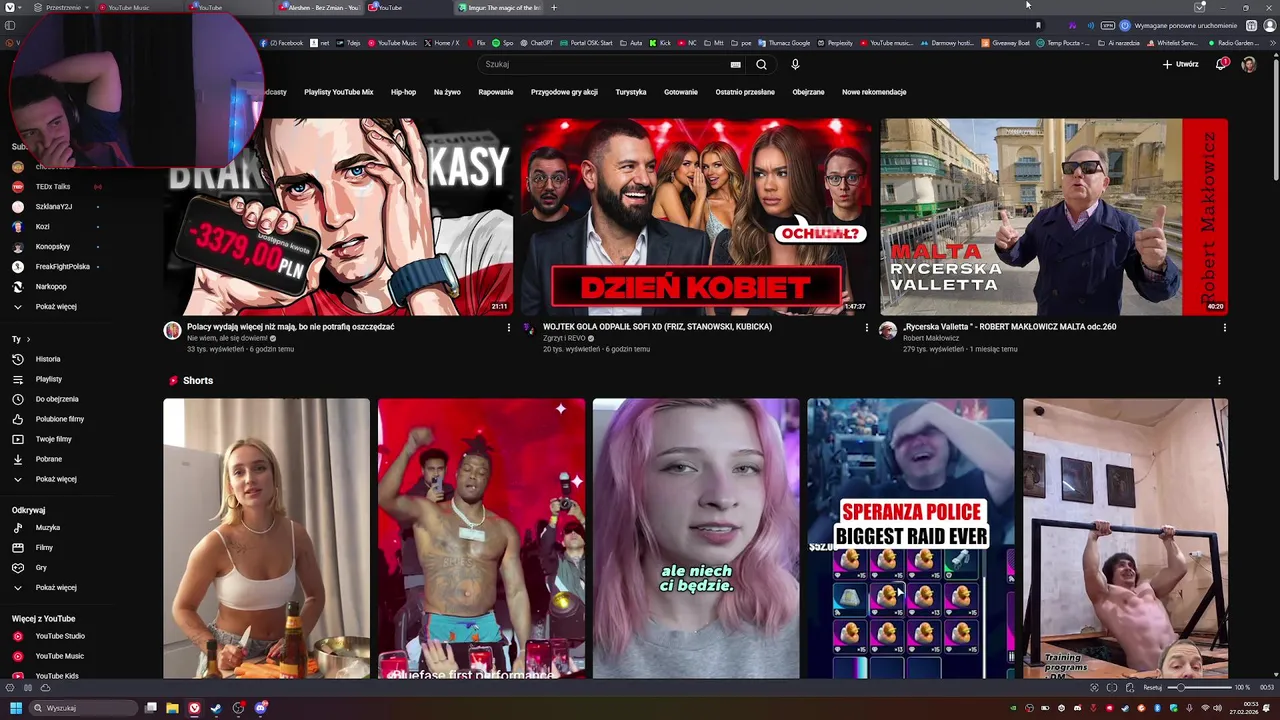
Task: Expand Pokaż więcej under subscriptions list
Action: coord(56,307)
